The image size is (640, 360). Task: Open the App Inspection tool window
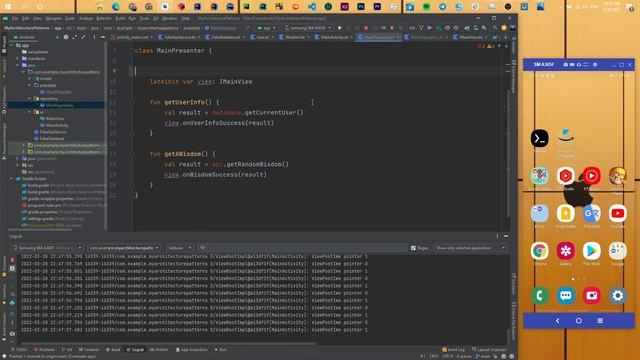pyautogui.click(x=192, y=350)
